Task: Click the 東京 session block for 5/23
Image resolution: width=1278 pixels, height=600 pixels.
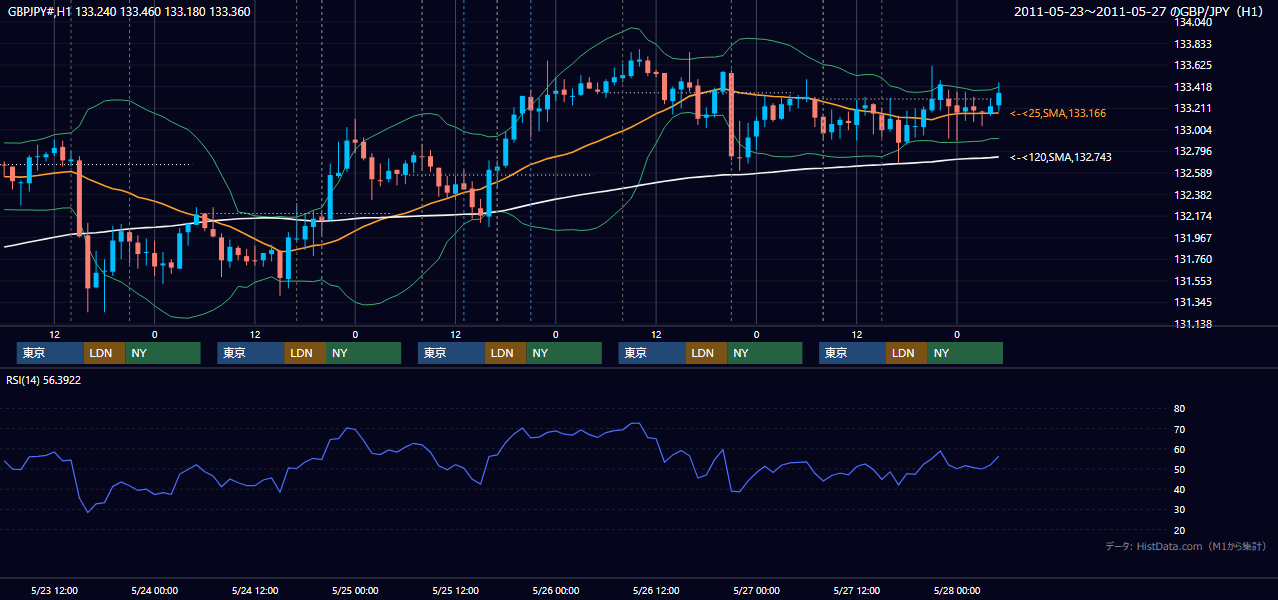Action: (50, 353)
